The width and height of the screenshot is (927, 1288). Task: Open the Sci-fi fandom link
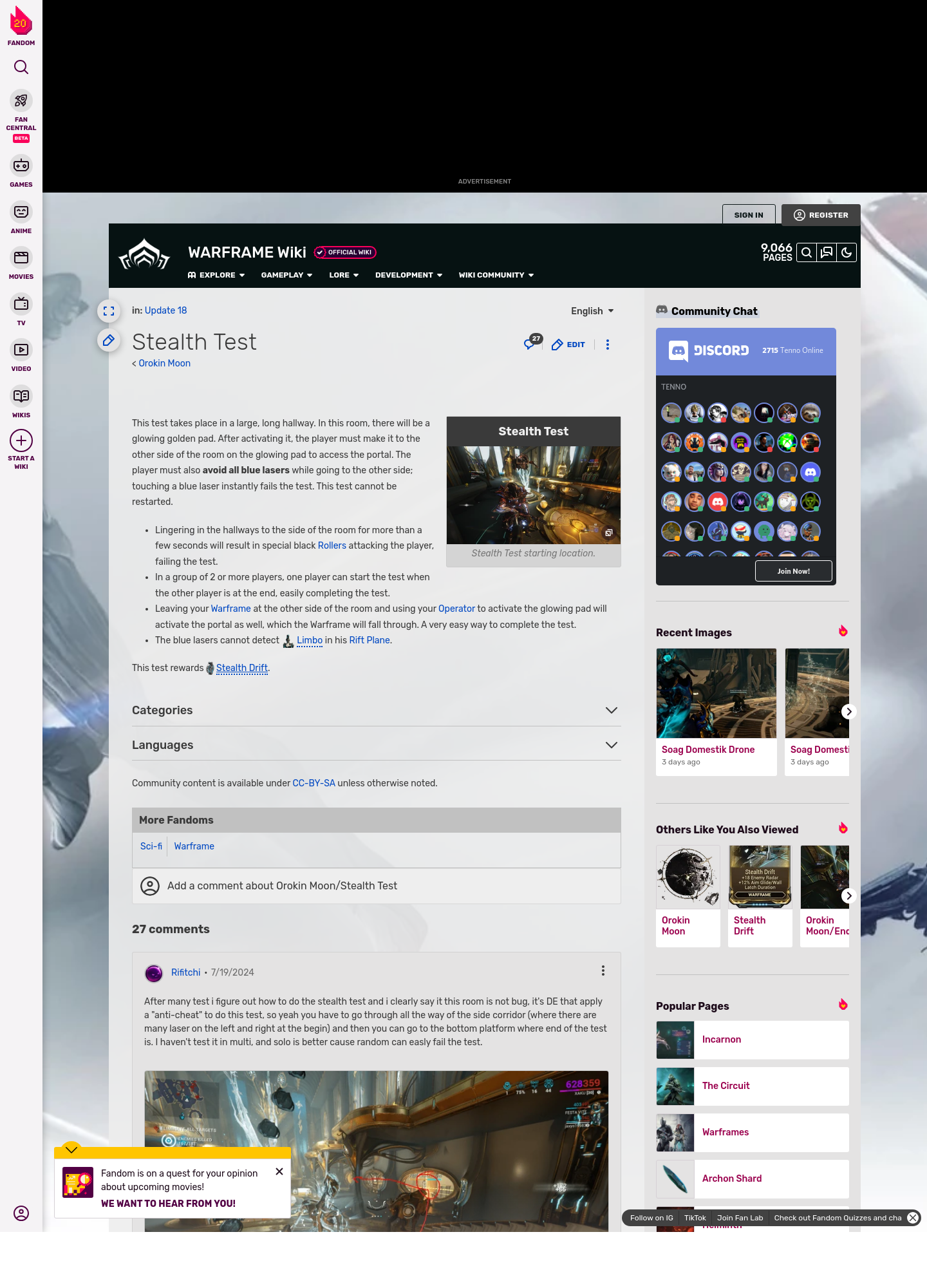[x=151, y=846]
